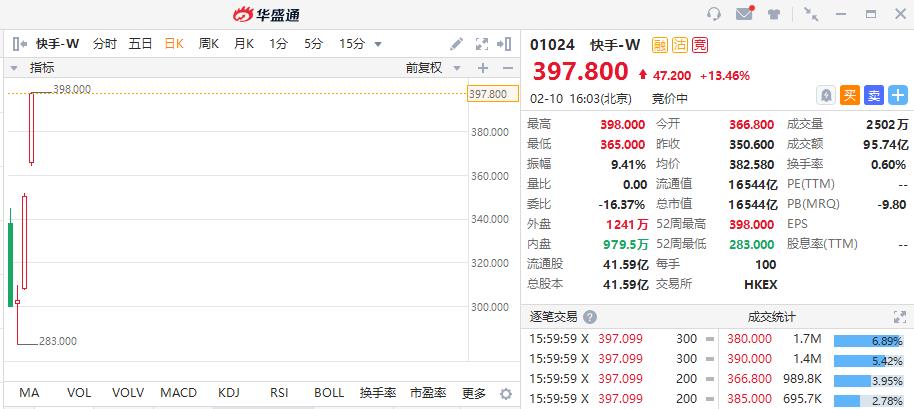This screenshot has width=914, height=409.
Task: Click the 5.42% volume bar
Action: [868, 361]
